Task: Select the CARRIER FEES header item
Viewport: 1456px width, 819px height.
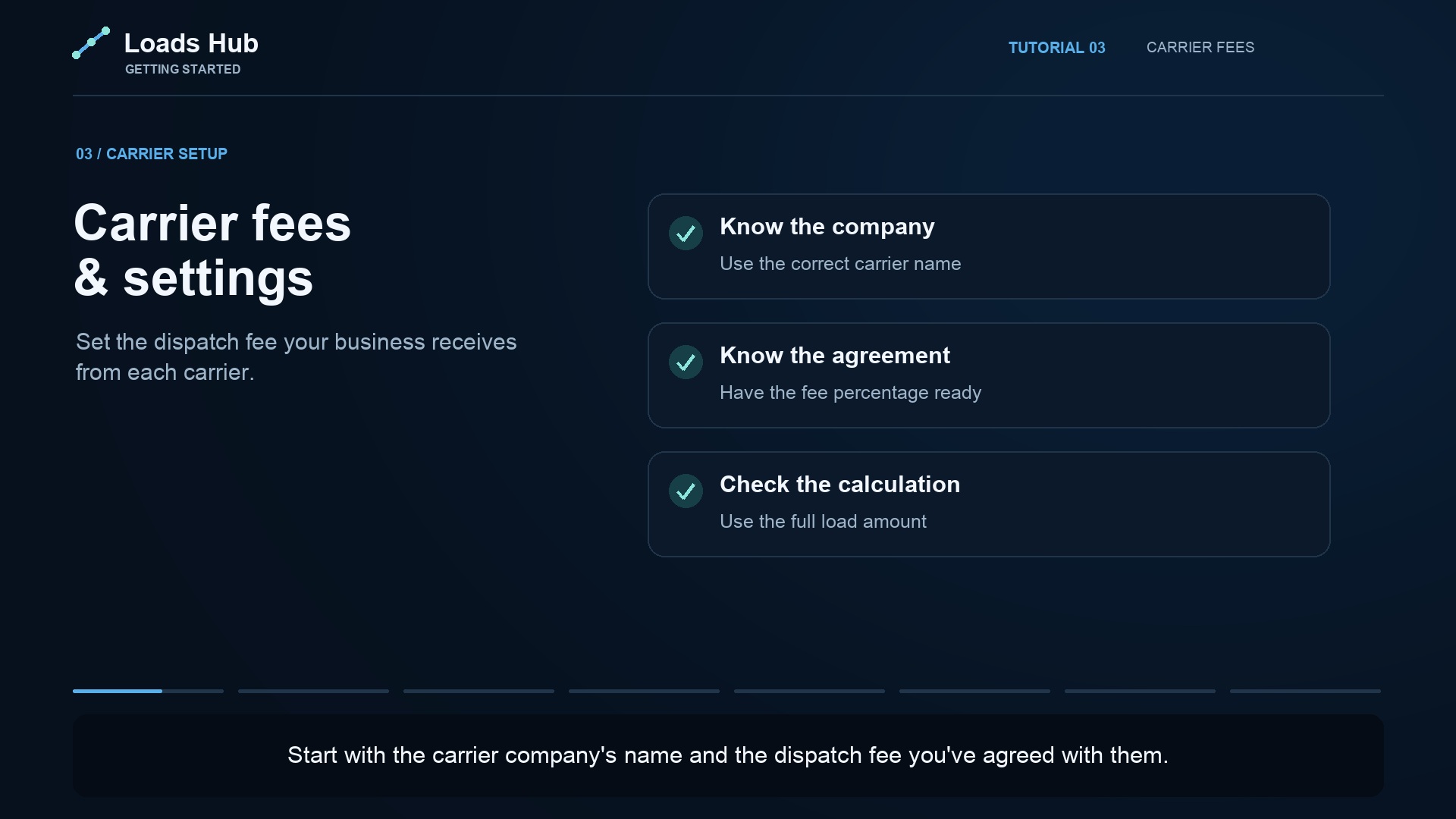Action: 1200,48
